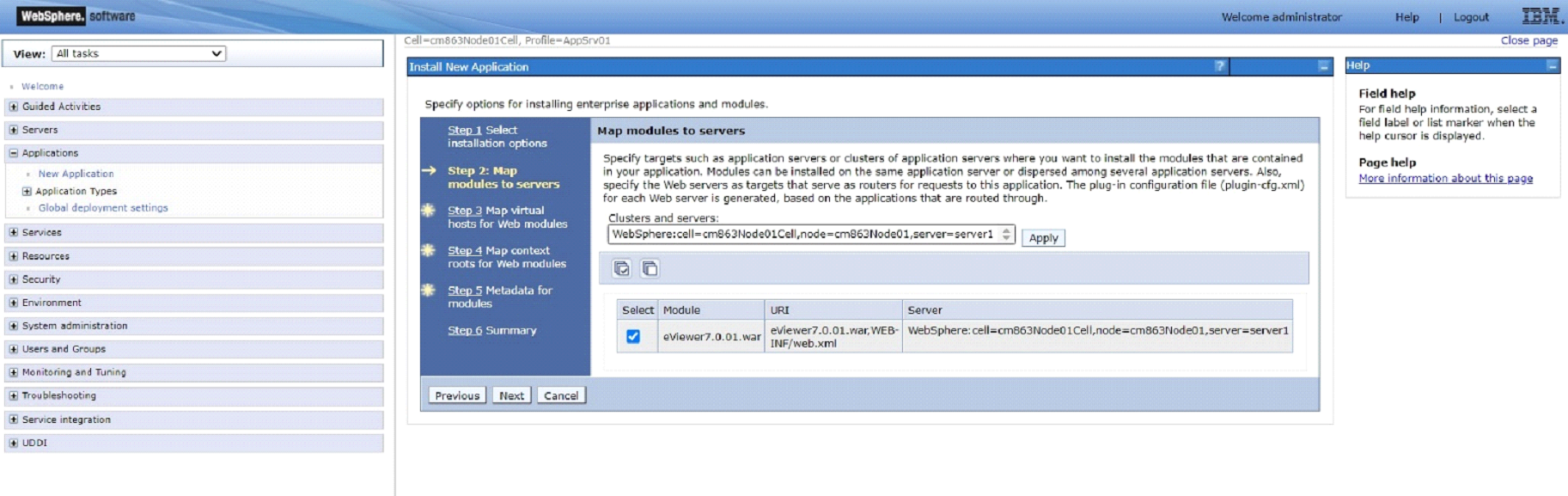Click the WebSphere software logo
Viewport: 1568px width, 496px height.
[x=77, y=16]
